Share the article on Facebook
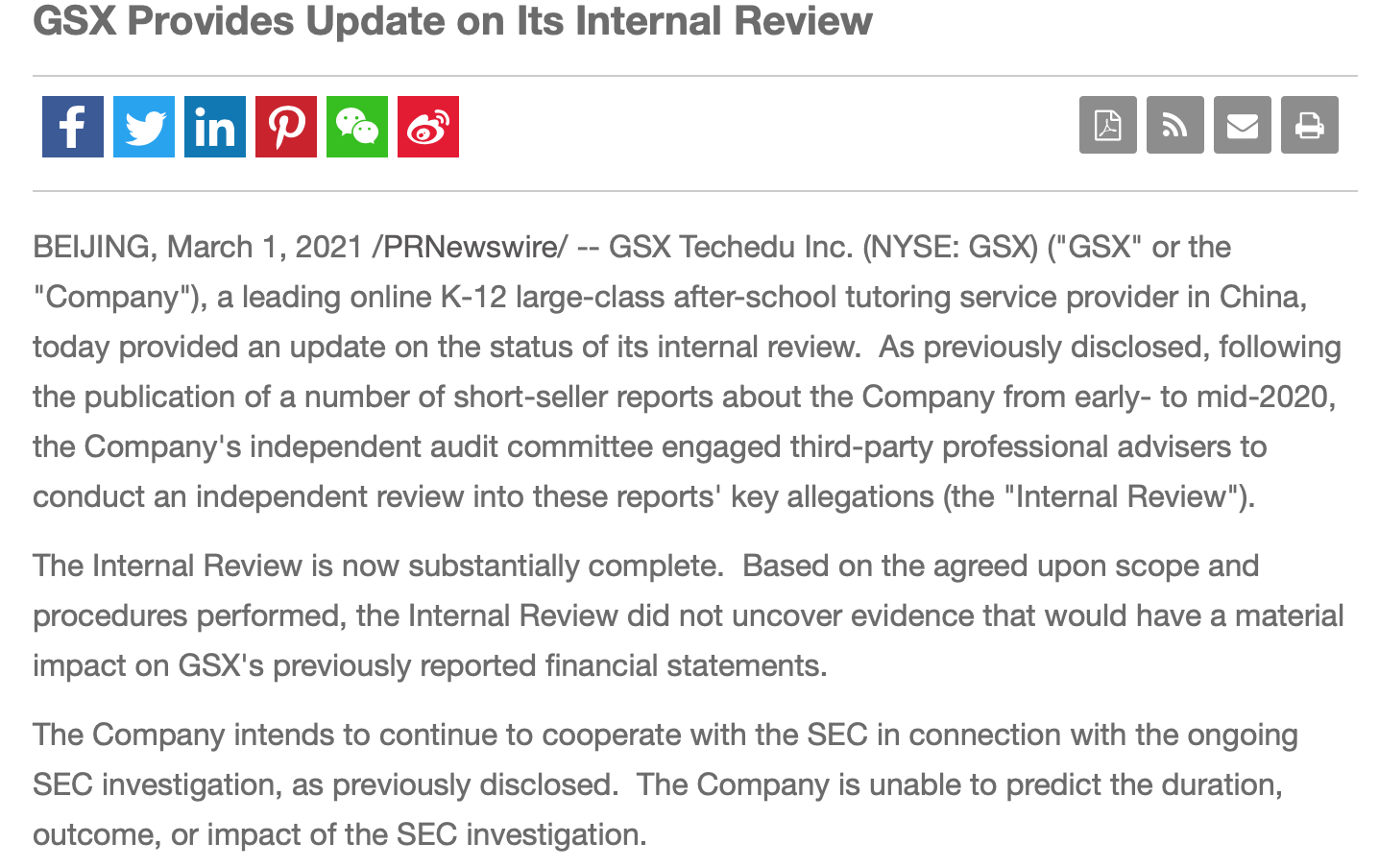 73,127
